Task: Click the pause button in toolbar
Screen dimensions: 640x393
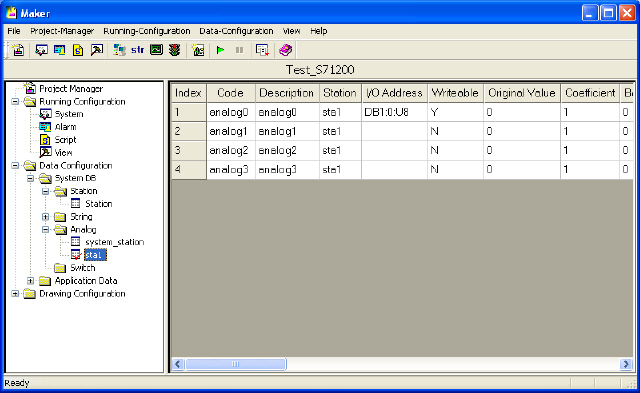Action: pyautogui.click(x=240, y=50)
